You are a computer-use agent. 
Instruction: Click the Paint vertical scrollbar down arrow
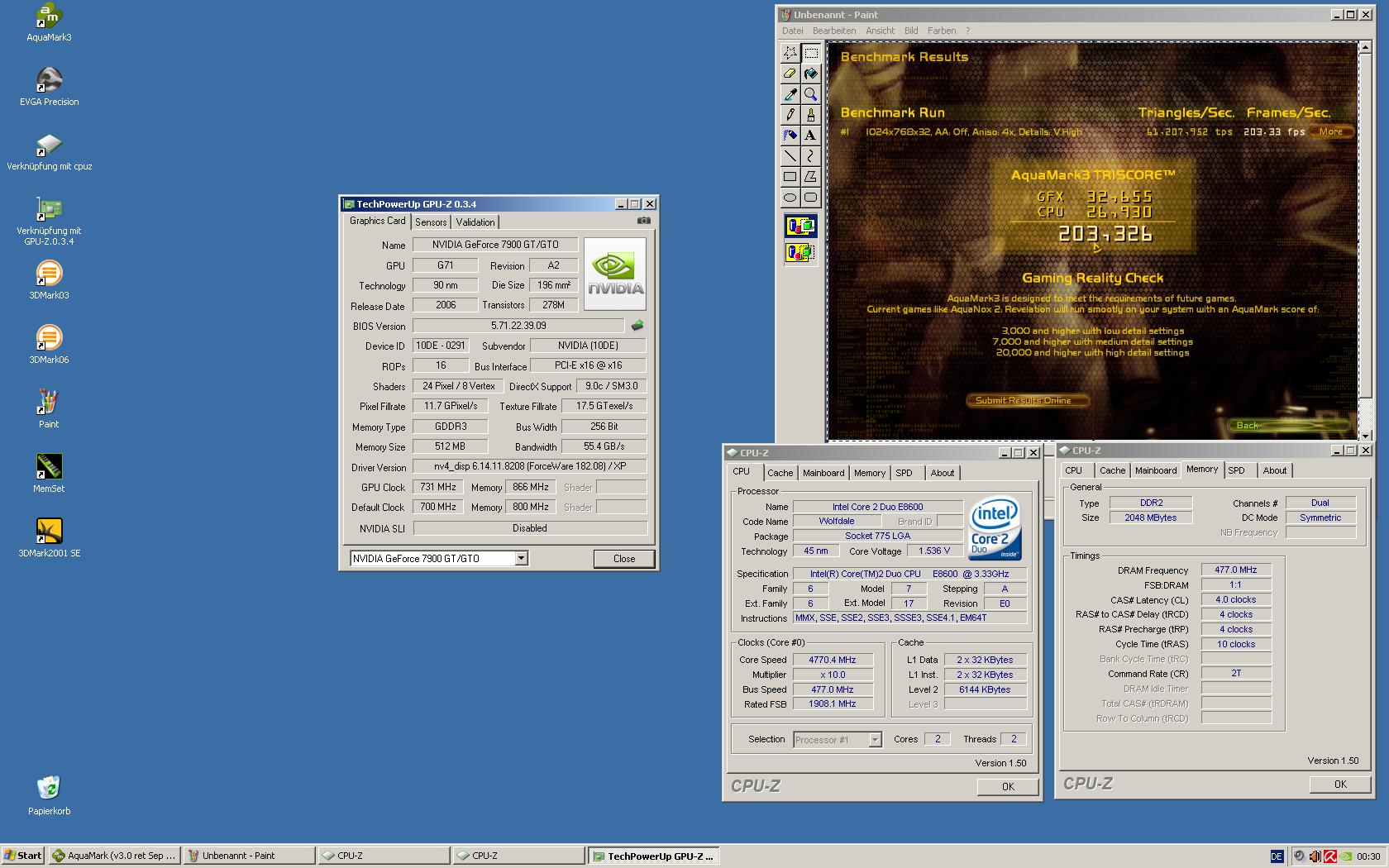point(1364,435)
